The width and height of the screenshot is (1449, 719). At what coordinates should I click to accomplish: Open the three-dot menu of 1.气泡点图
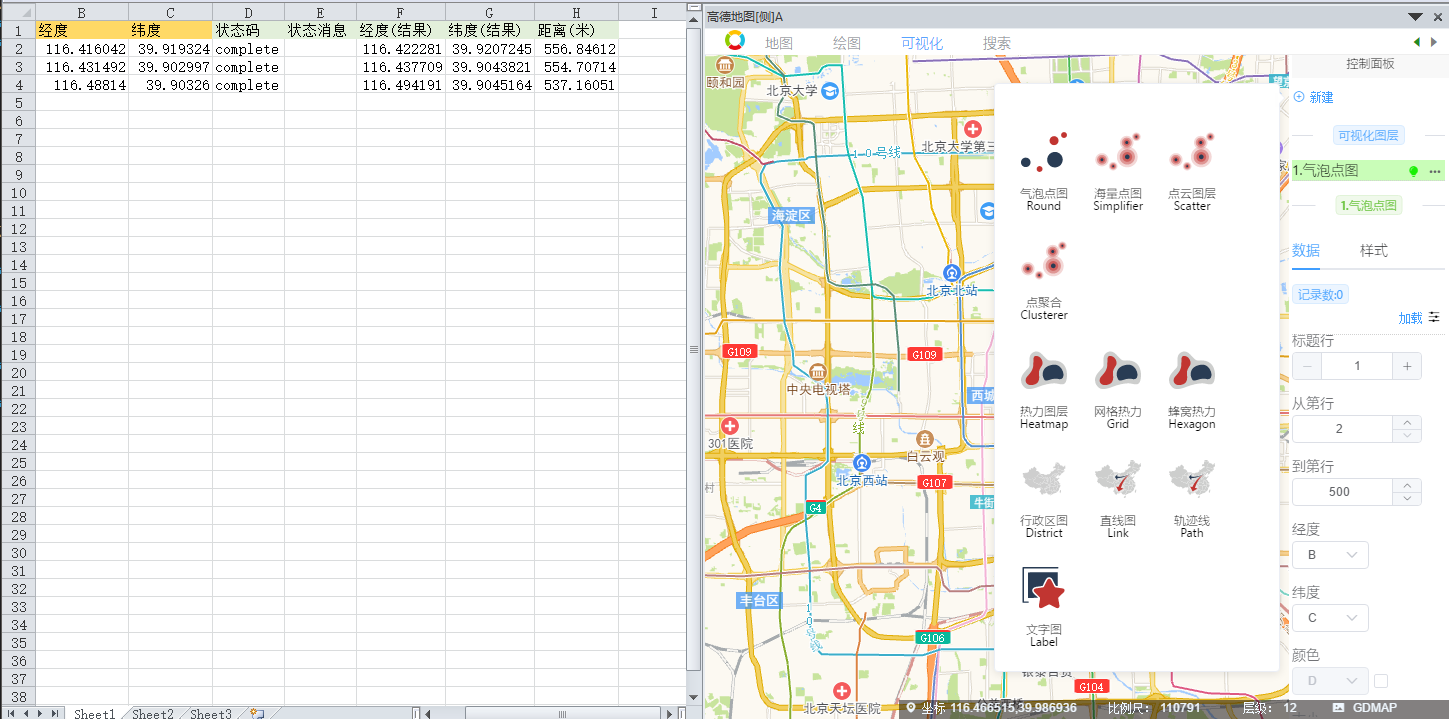click(x=1434, y=172)
